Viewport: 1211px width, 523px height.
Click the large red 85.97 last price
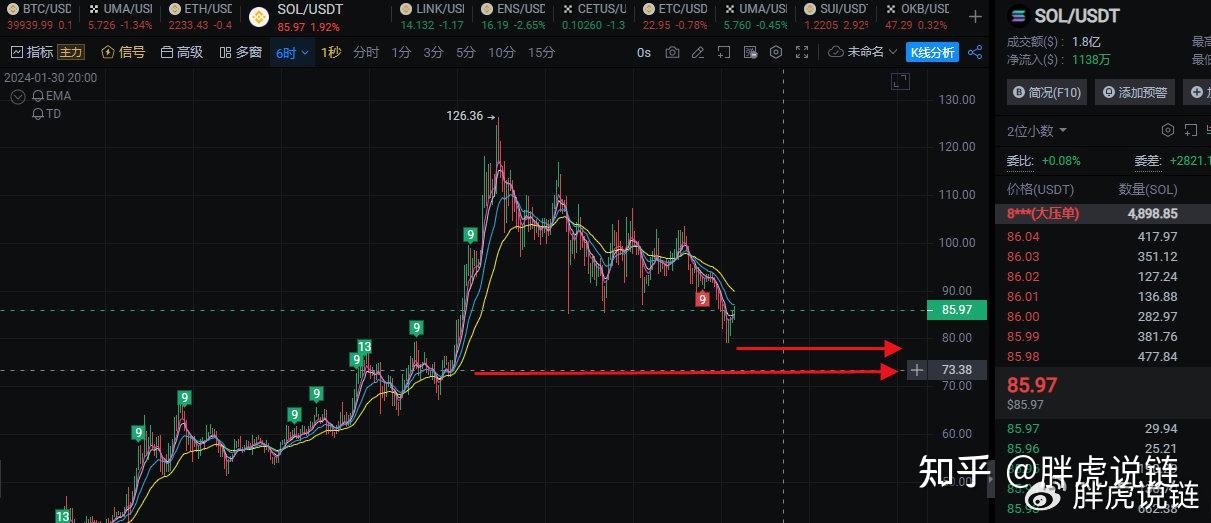[1032, 384]
